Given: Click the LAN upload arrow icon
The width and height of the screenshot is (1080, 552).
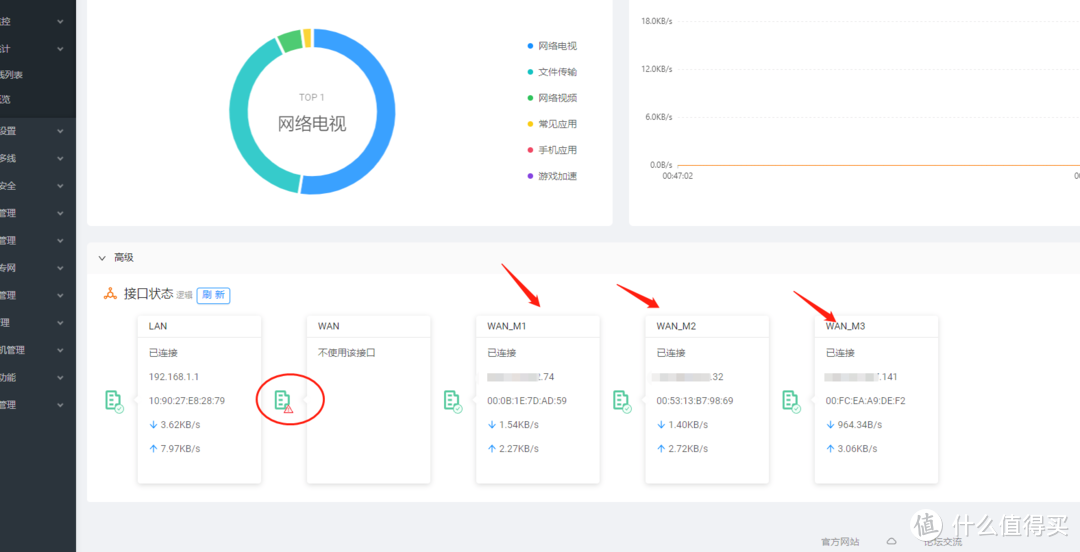Looking at the screenshot, I should tap(153, 449).
